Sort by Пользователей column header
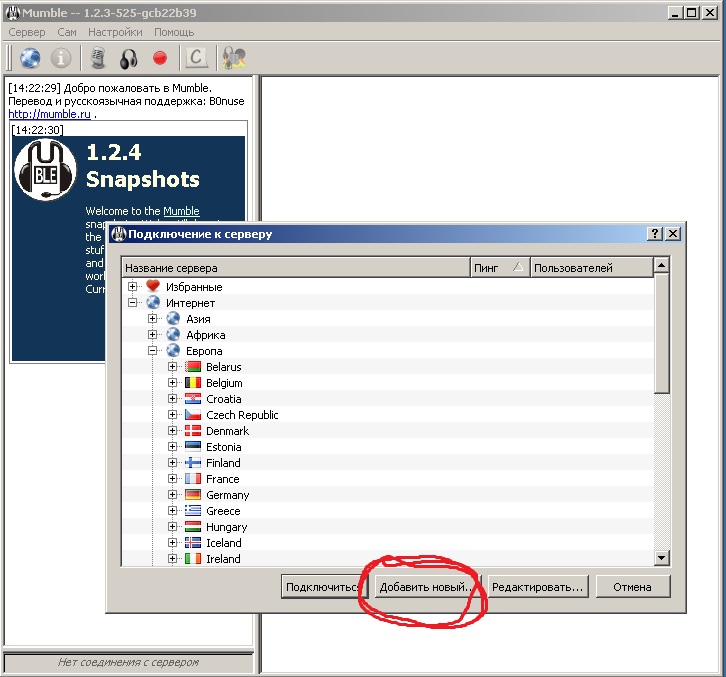The width and height of the screenshot is (726, 677). [x=592, y=268]
